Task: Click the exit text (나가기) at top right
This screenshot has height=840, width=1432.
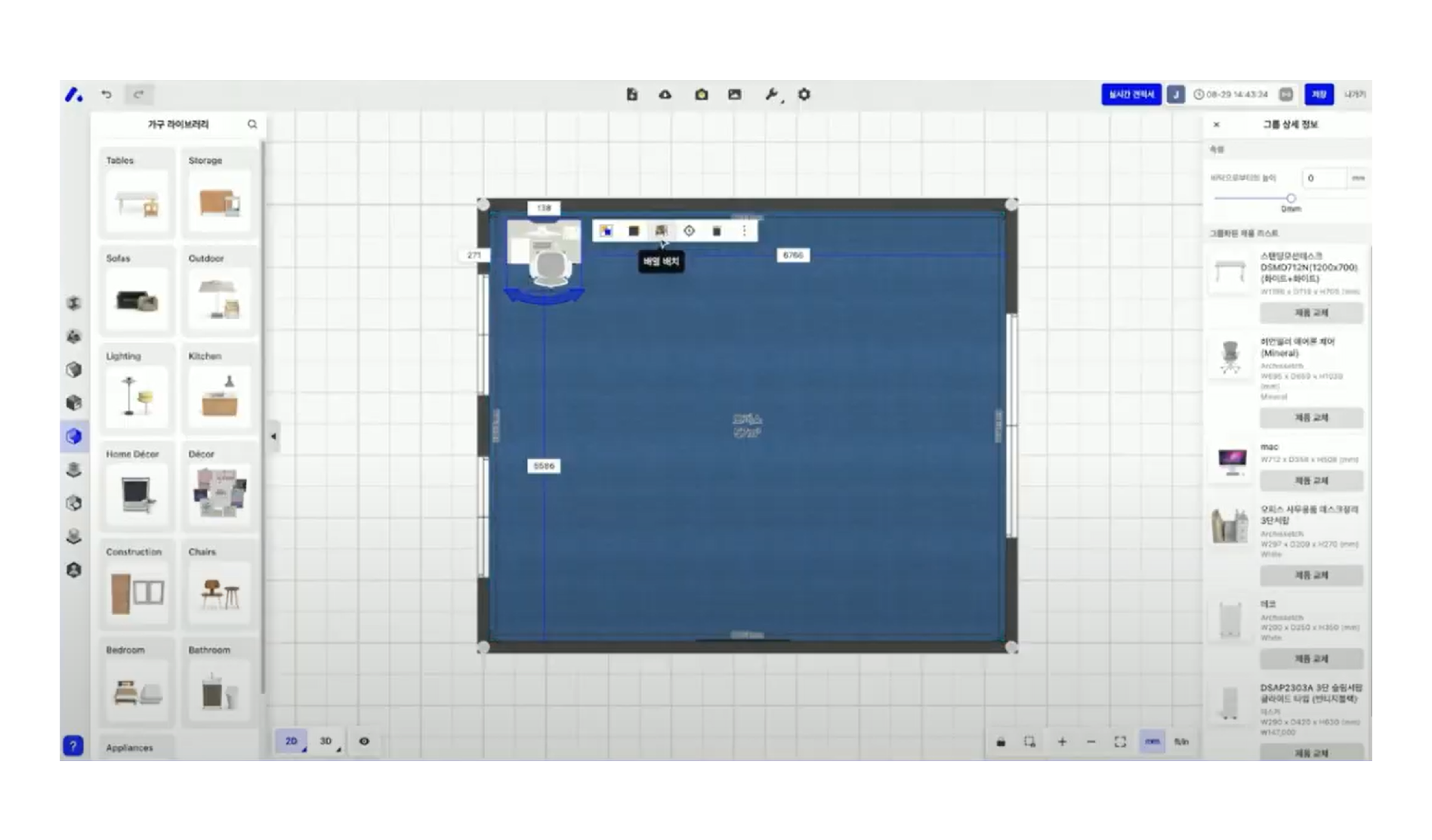Action: point(1354,94)
